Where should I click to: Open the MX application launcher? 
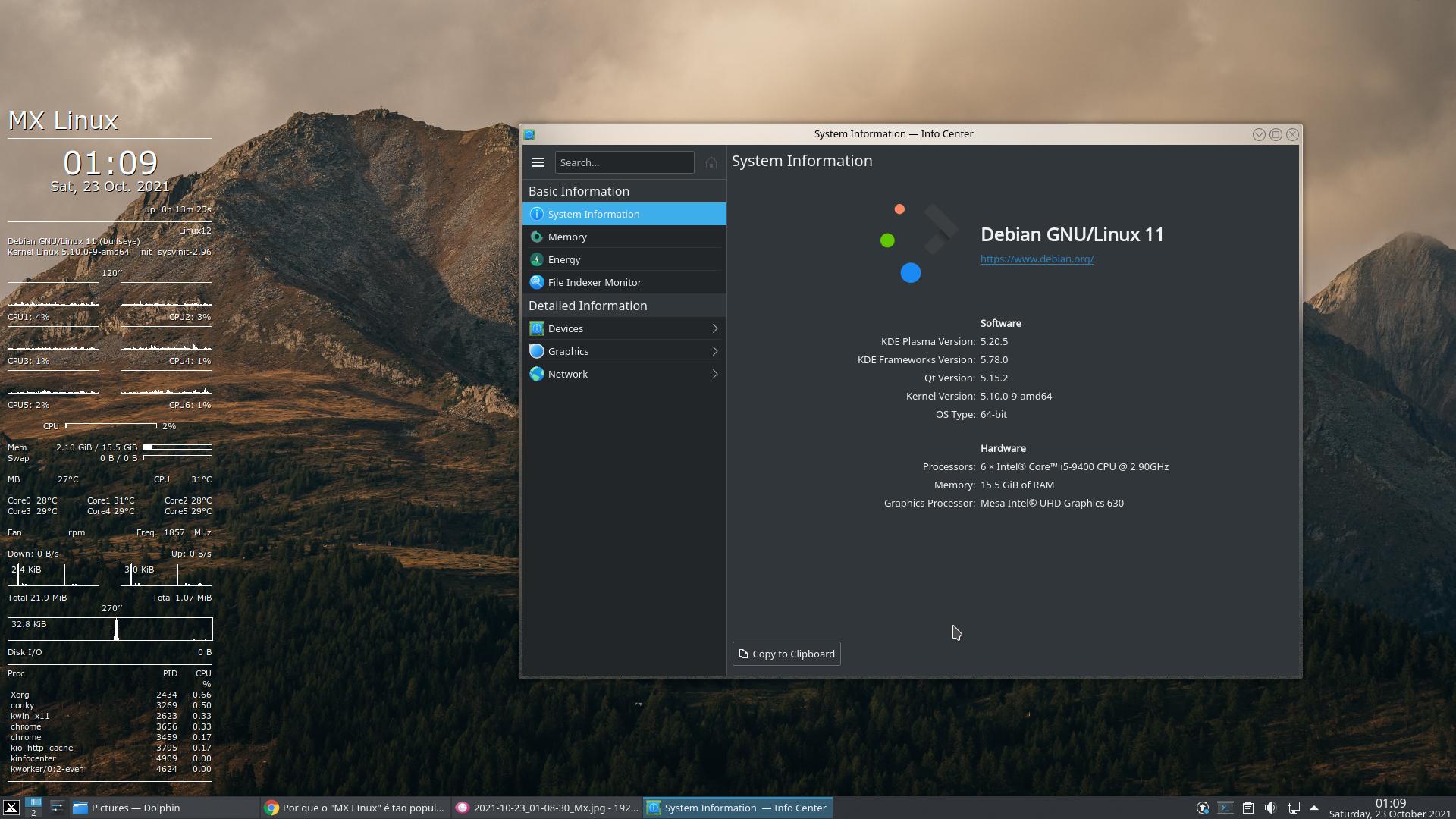coord(11,808)
